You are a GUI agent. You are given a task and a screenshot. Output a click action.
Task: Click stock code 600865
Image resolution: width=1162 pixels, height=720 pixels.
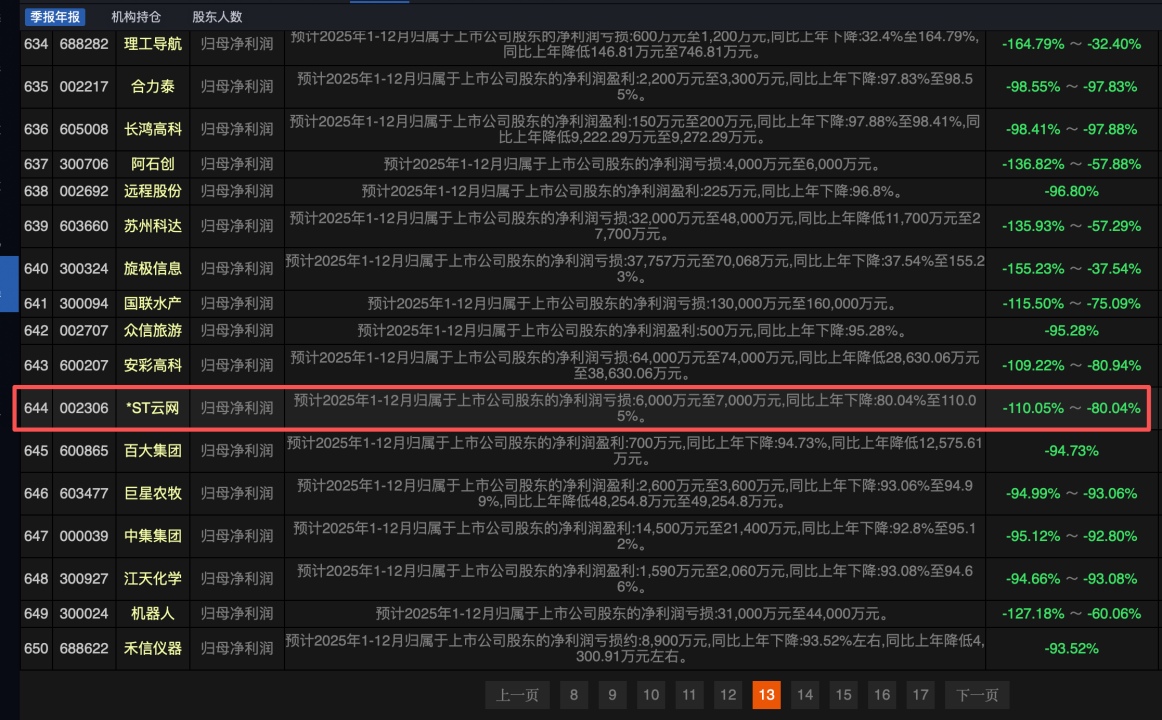coord(84,450)
